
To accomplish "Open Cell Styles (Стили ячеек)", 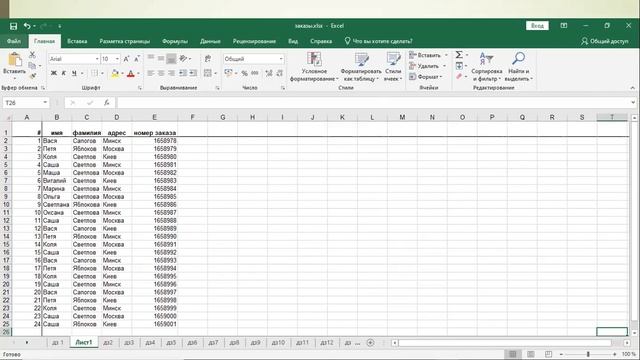I will [393, 67].
